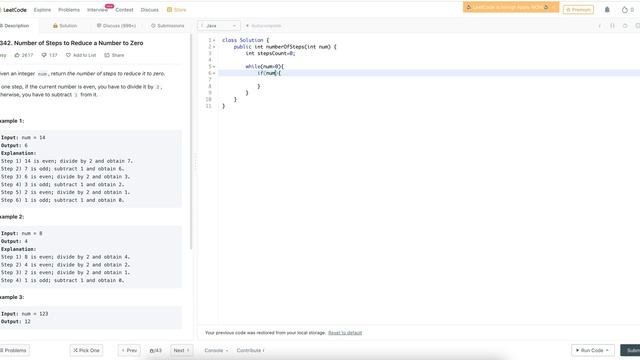Place cursor on line 7 of editor
640x360 pixels.
pos(429,80)
